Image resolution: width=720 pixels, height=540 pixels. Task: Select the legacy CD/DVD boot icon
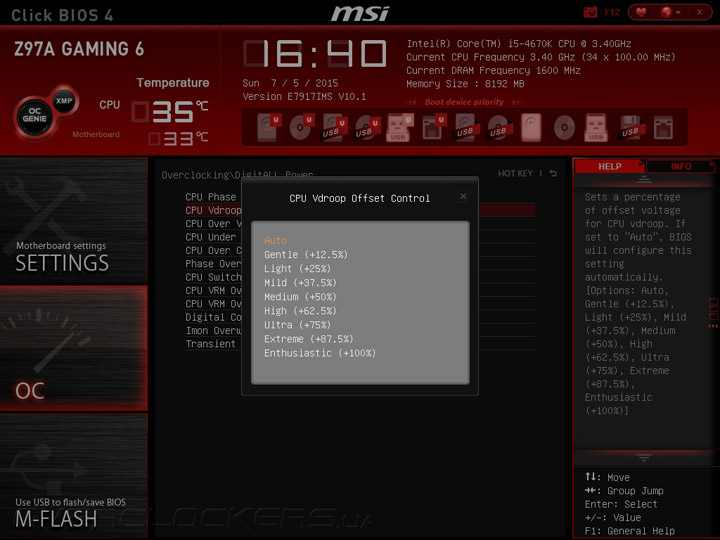pyautogui.click(x=564, y=127)
